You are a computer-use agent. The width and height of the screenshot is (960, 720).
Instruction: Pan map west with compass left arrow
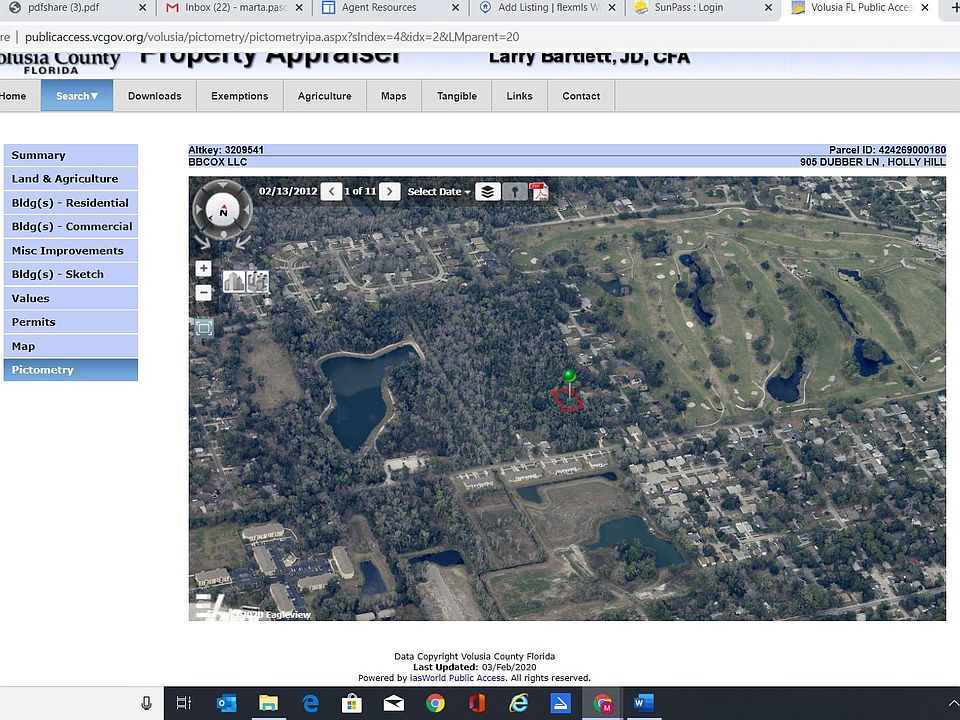click(198, 210)
